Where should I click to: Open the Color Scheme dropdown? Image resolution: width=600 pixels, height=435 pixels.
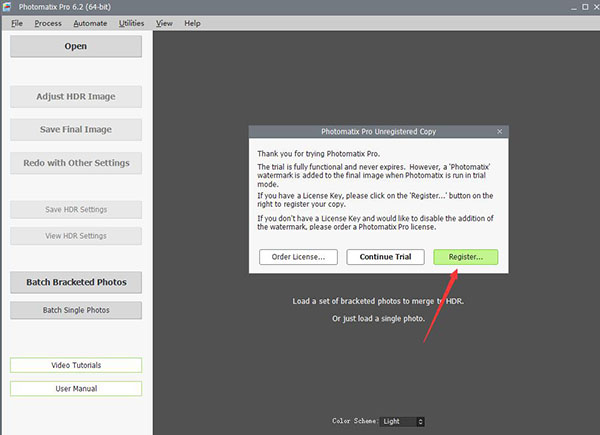coord(402,422)
